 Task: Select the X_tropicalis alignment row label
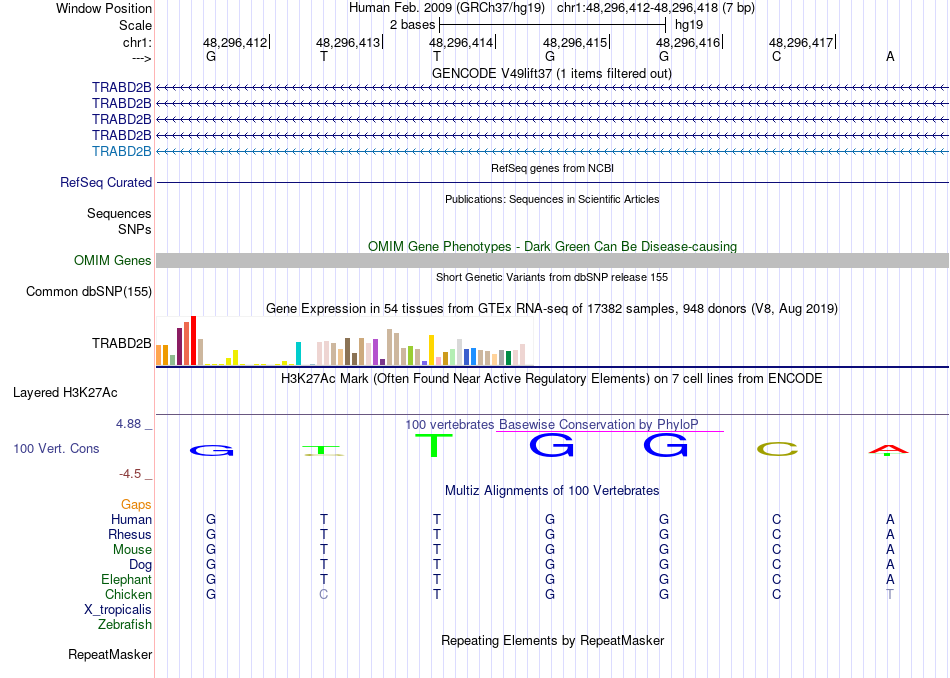click(118, 610)
